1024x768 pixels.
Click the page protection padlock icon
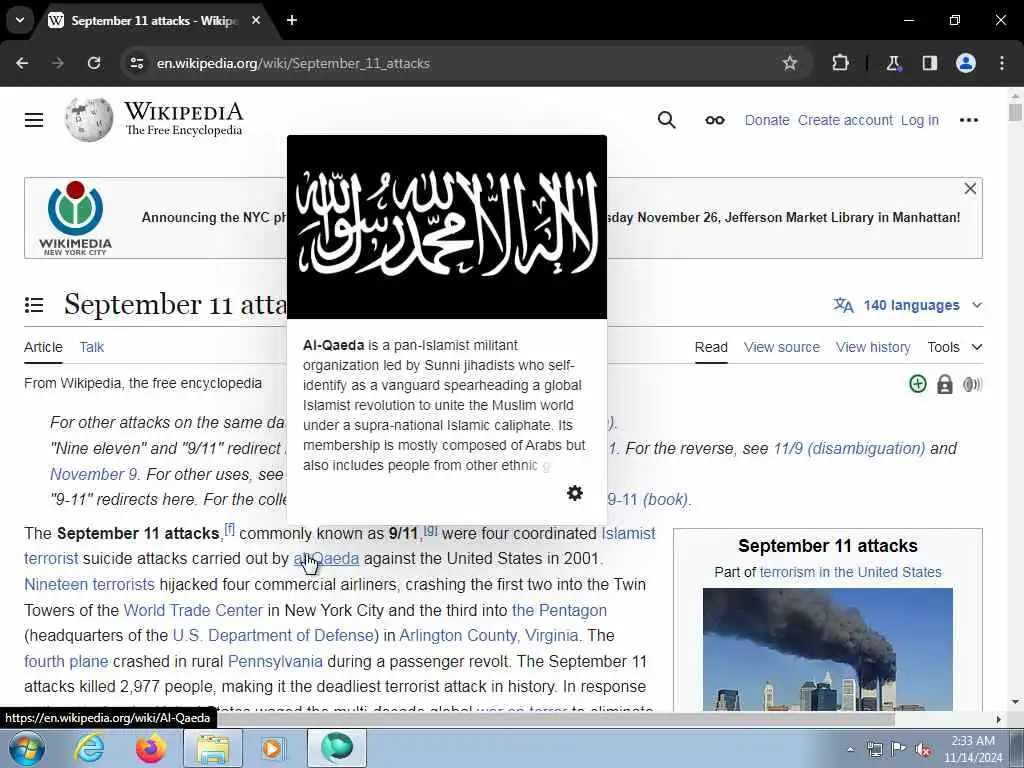click(x=944, y=384)
